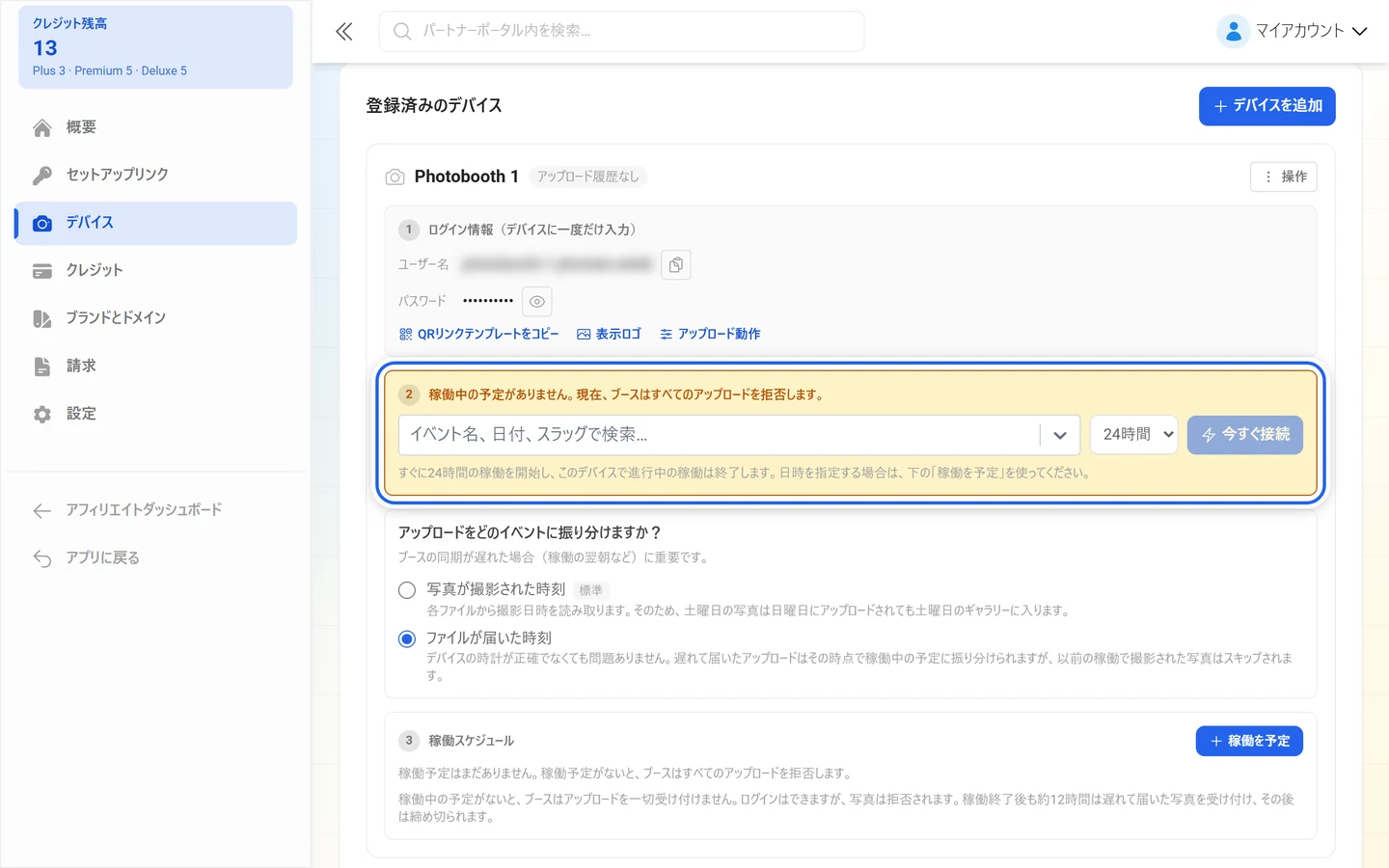The width and height of the screenshot is (1389, 868).
Task: Open the 操作 actions menu
Action: point(1284,177)
